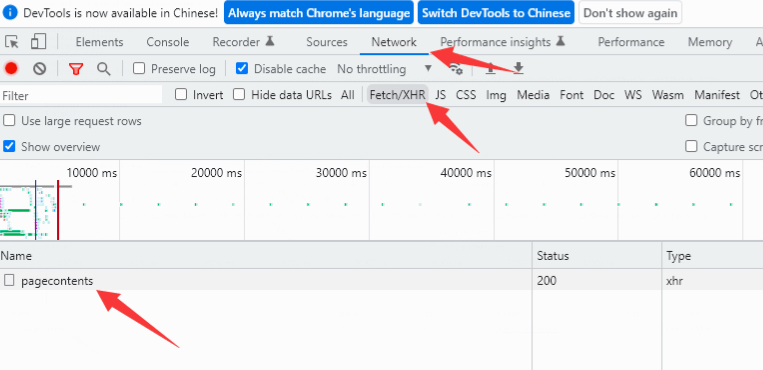
Task: Click the 10000 ms mark on overview timeline
Action: pyautogui.click(x=91, y=173)
